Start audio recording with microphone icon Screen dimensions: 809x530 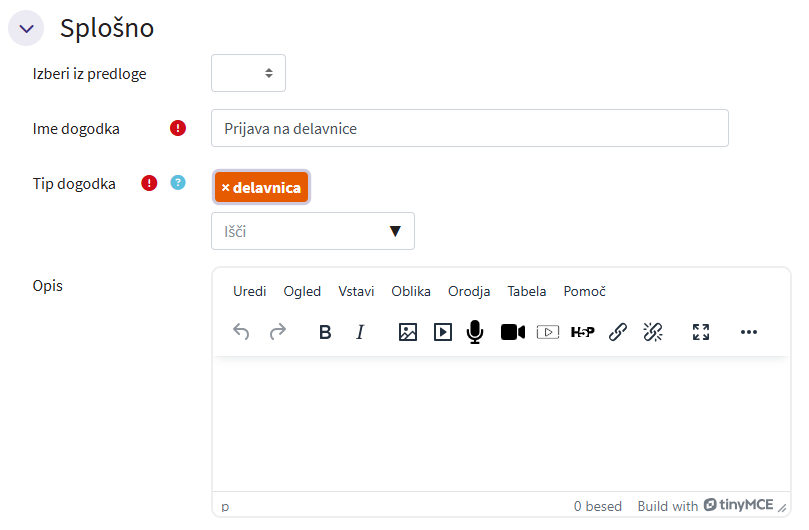tap(476, 332)
